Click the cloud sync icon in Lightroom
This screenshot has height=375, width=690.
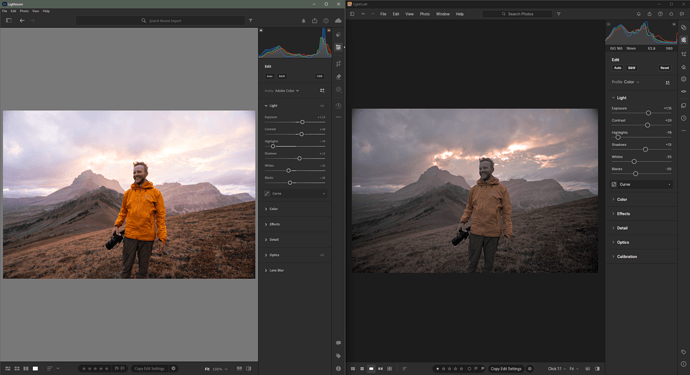(338, 21)
